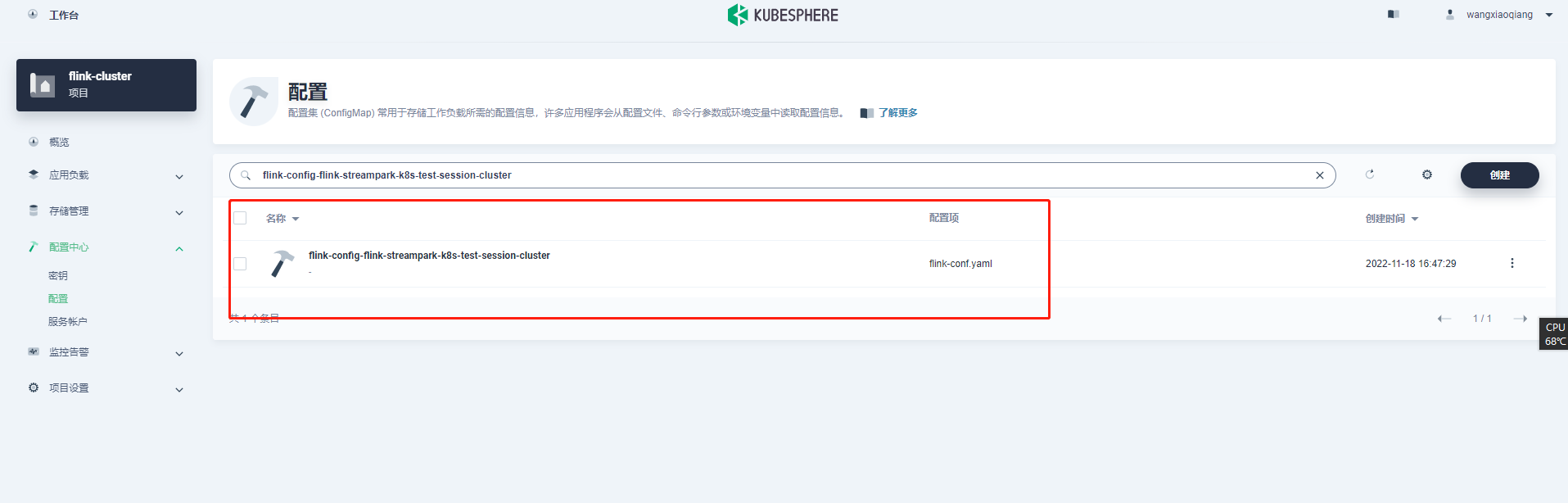This screenshot has width=1568, height=503.
Task: Click the 应用负载 layers icon
Action: point(34,174)
